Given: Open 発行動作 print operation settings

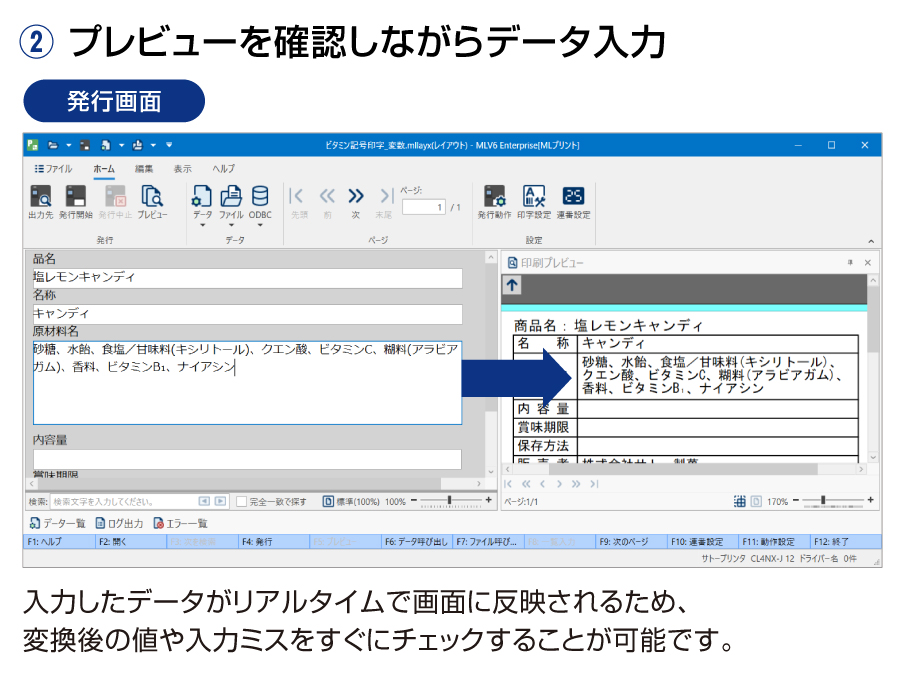Looking at the screenshot, I should coord(494,202).
